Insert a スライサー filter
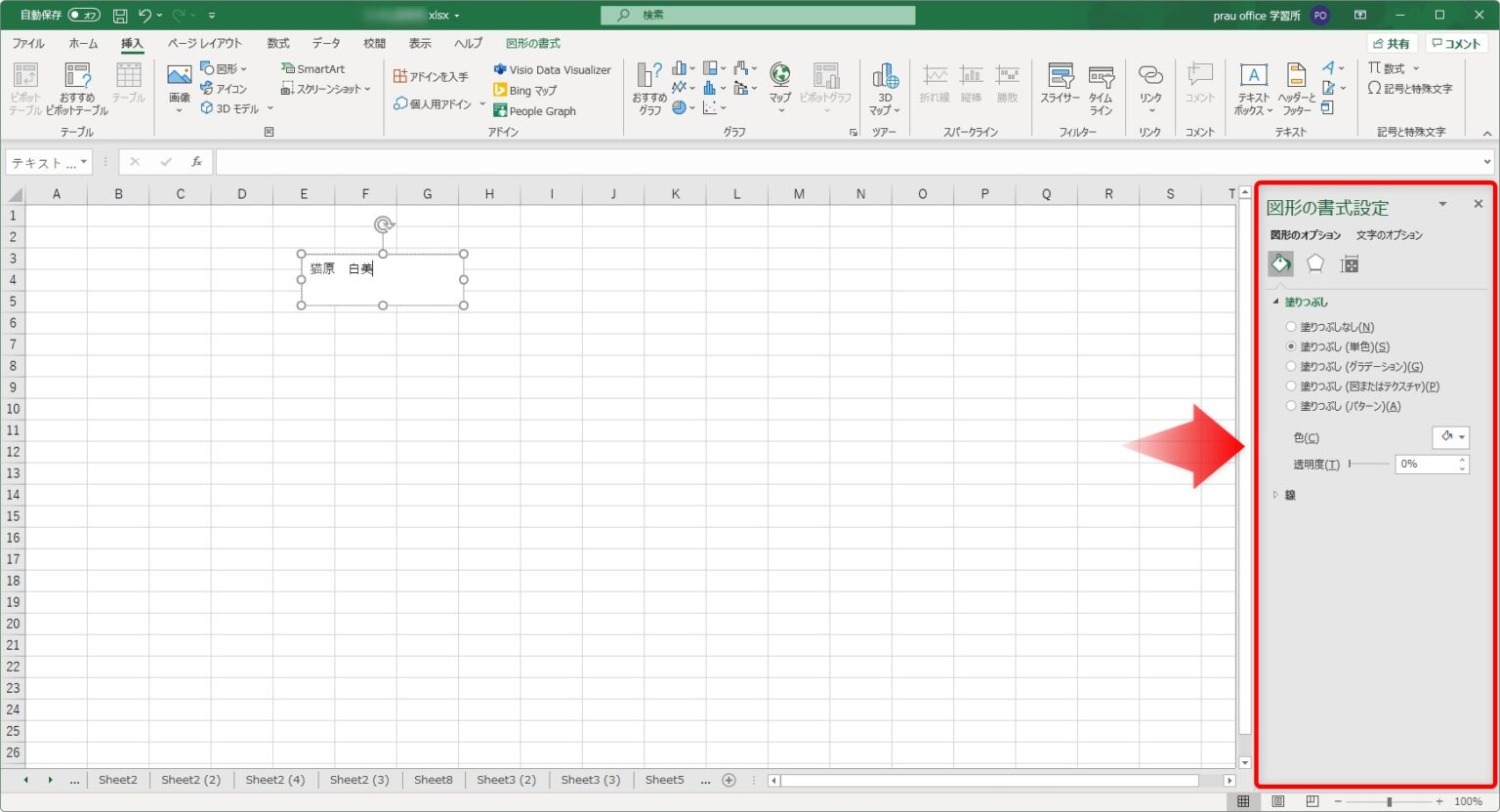The image size is (1500, 812). [1060, 84]
